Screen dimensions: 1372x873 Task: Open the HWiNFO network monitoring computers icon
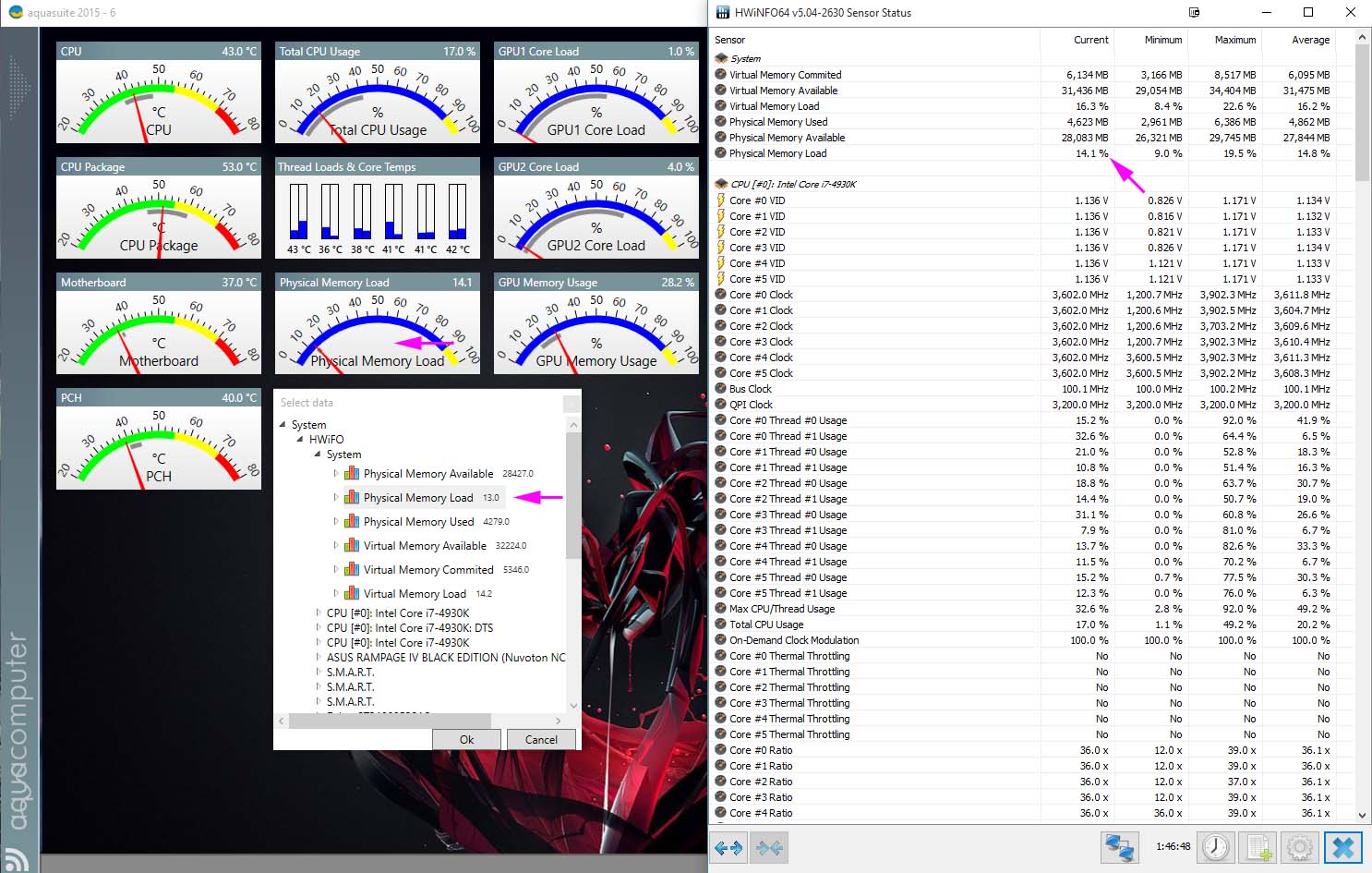coord(1119,847)
